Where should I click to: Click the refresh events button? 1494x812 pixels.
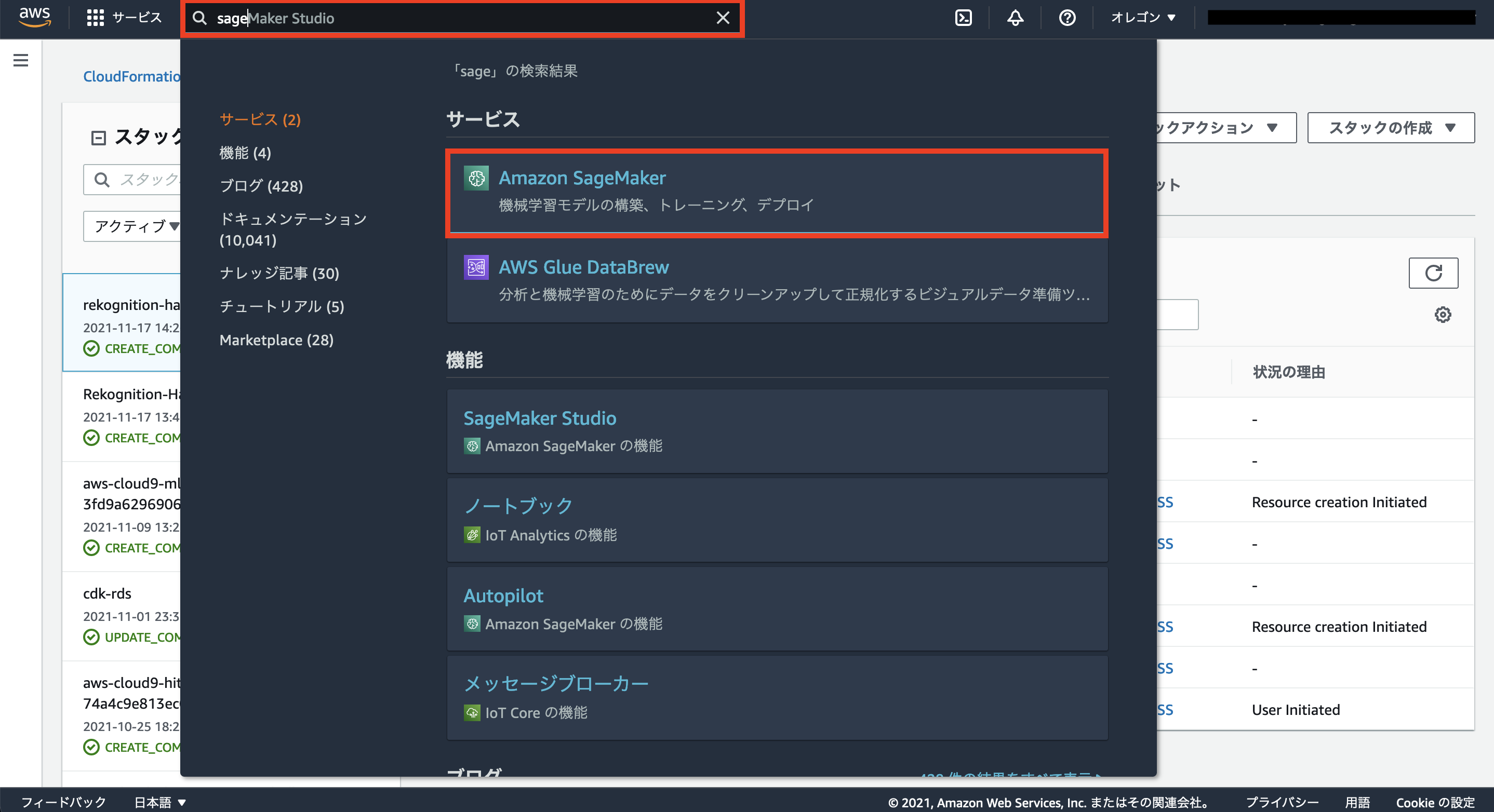pyautogui.click(x=1433, y=273)
